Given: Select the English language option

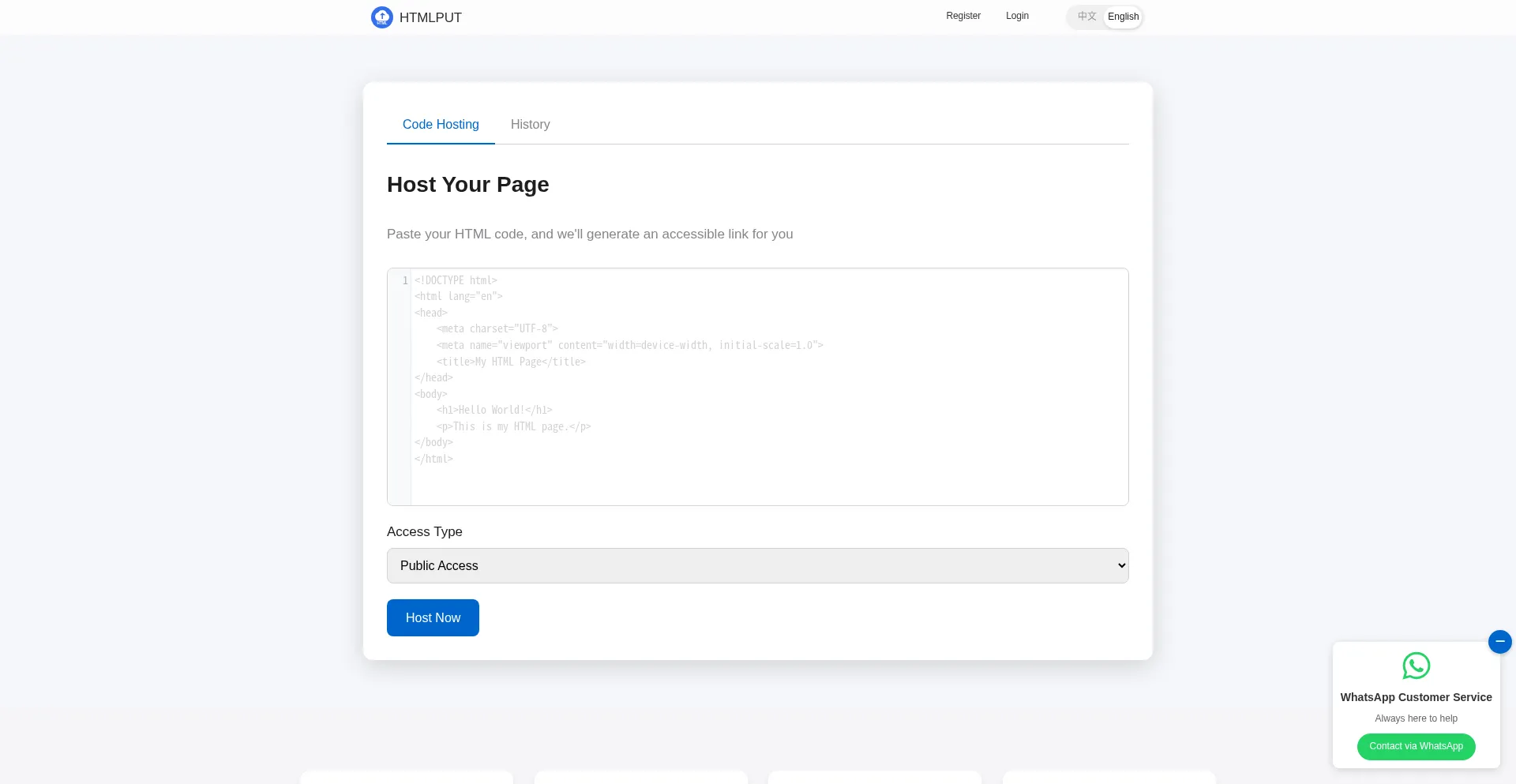Looking at the screenshot, I should 1123,17.
